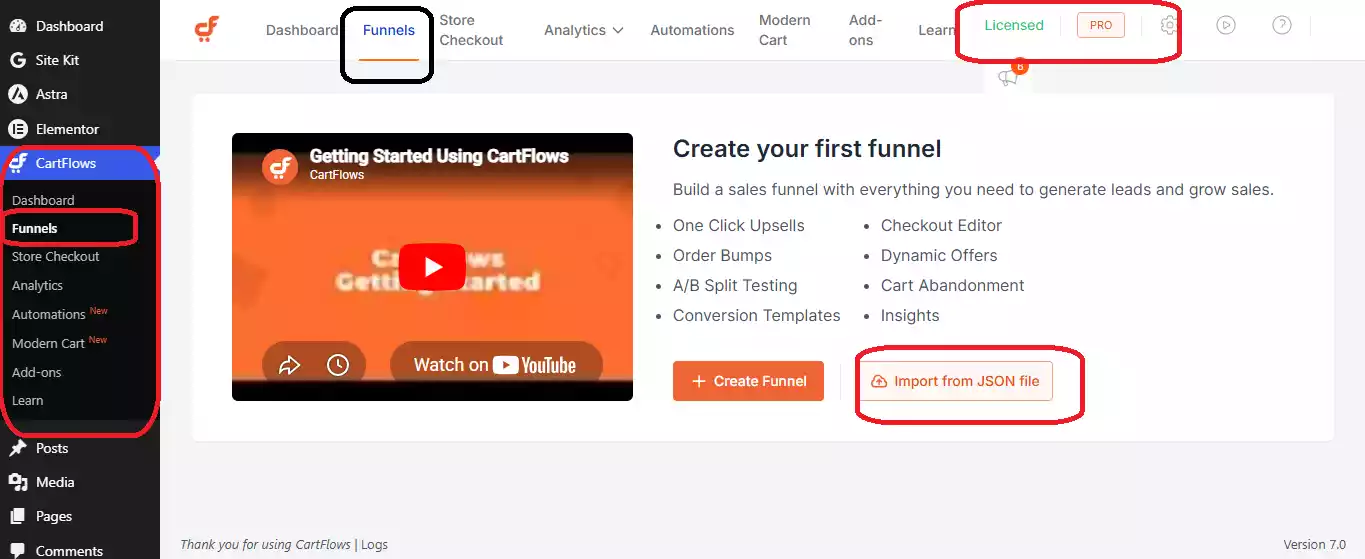The height and width of the screenshot is (559, 1365).
Task: Open the Dashboard tab in top navigation
Action: tap(302, 30)
